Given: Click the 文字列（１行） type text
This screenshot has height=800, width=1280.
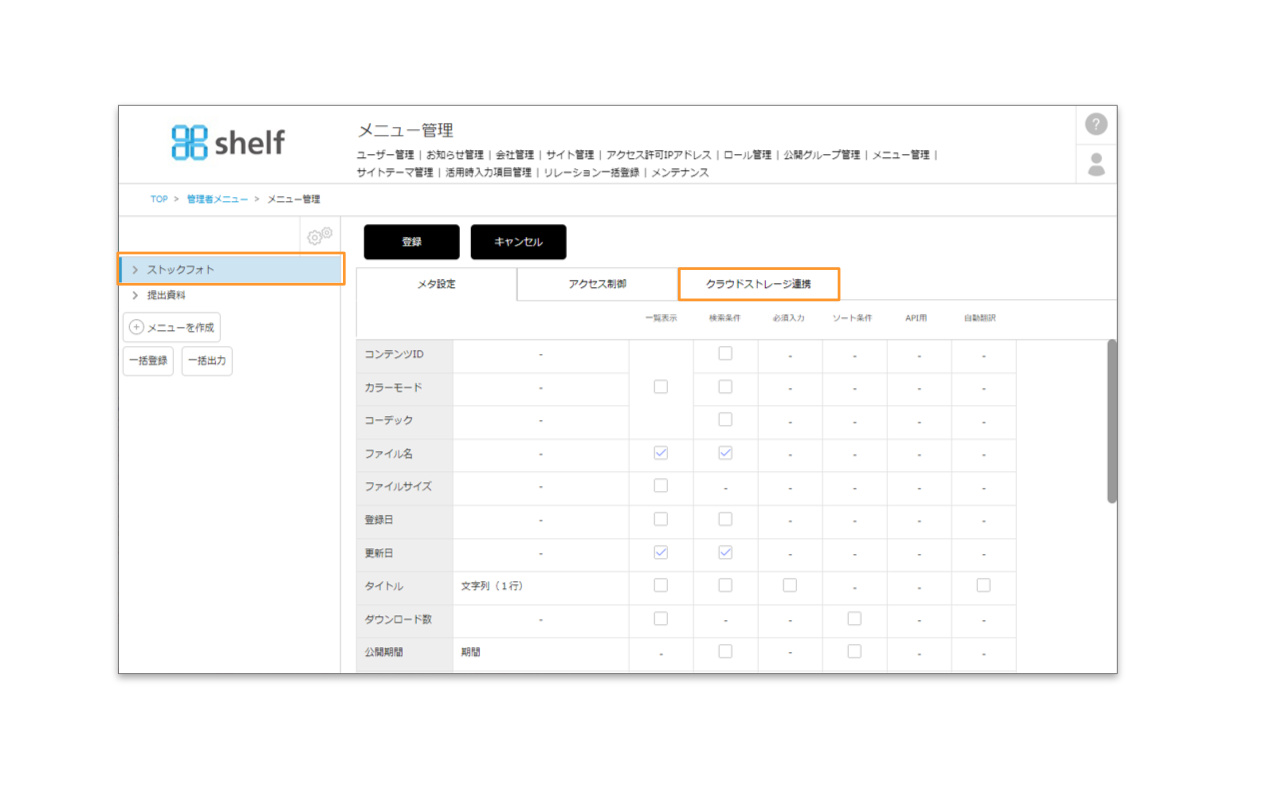Looking at the screenshot, I should (x=492, y=586).
